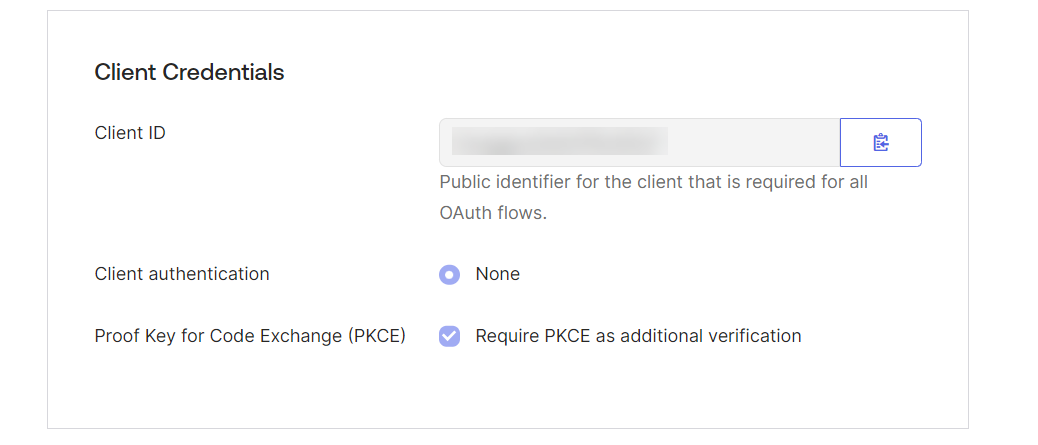This screenshot has width=1038, height=445.
Task: Click the 'OAuth flows.' line of help text
Action: tap(493, 215)
